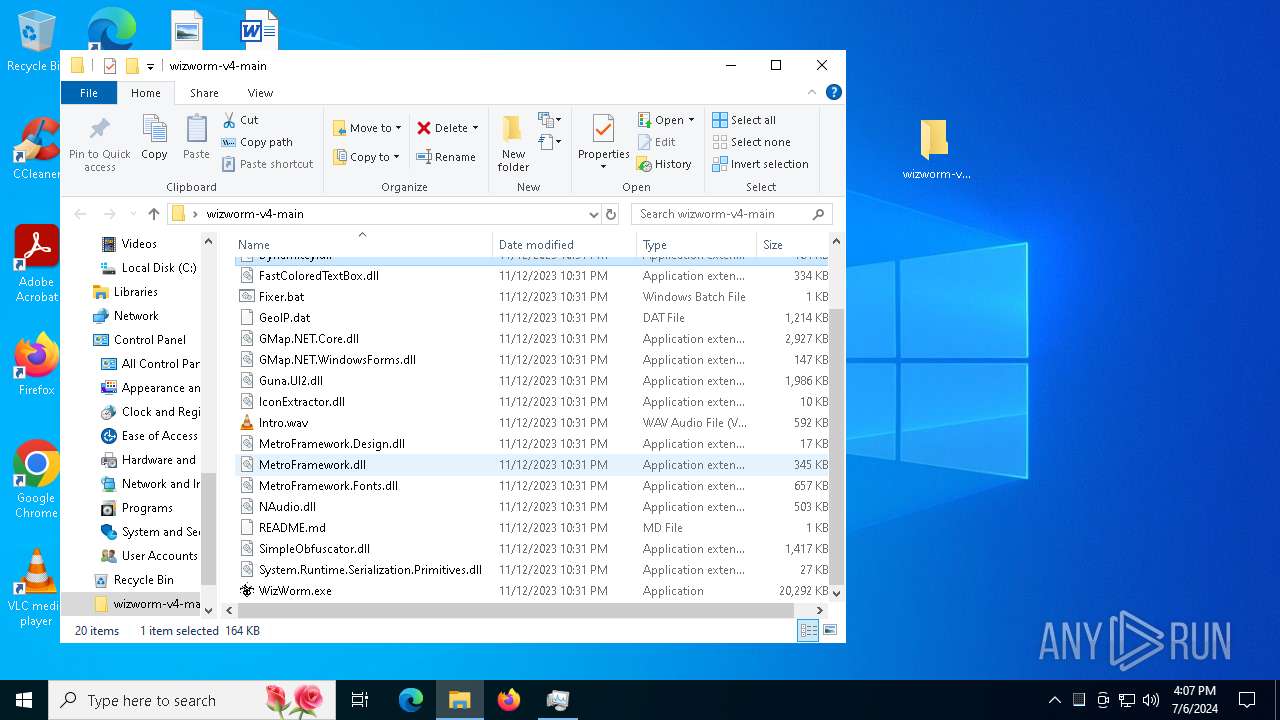Open CCleaner desktop shortcut

coord(36,148)
